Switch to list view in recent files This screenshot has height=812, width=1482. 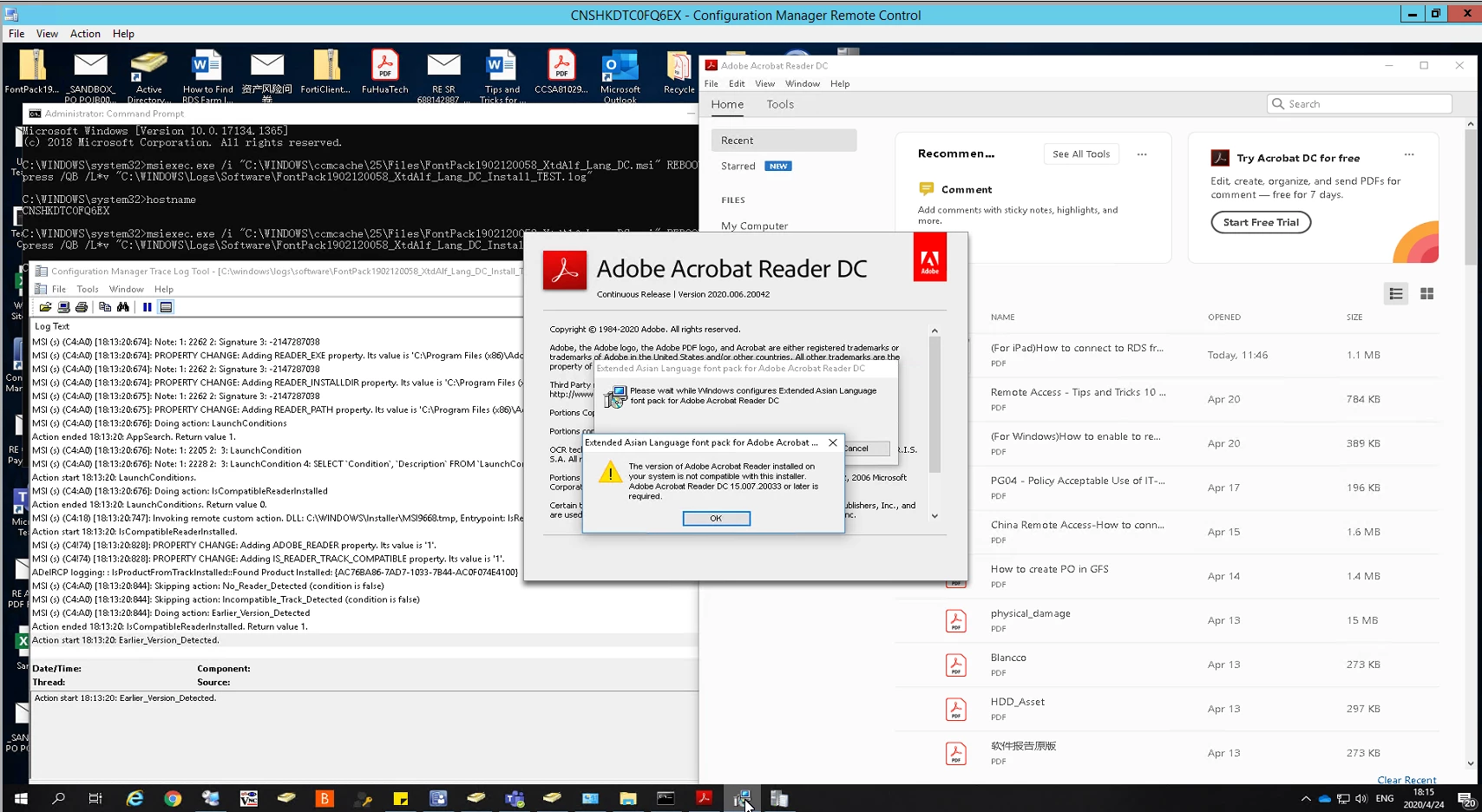[1395, 294]
